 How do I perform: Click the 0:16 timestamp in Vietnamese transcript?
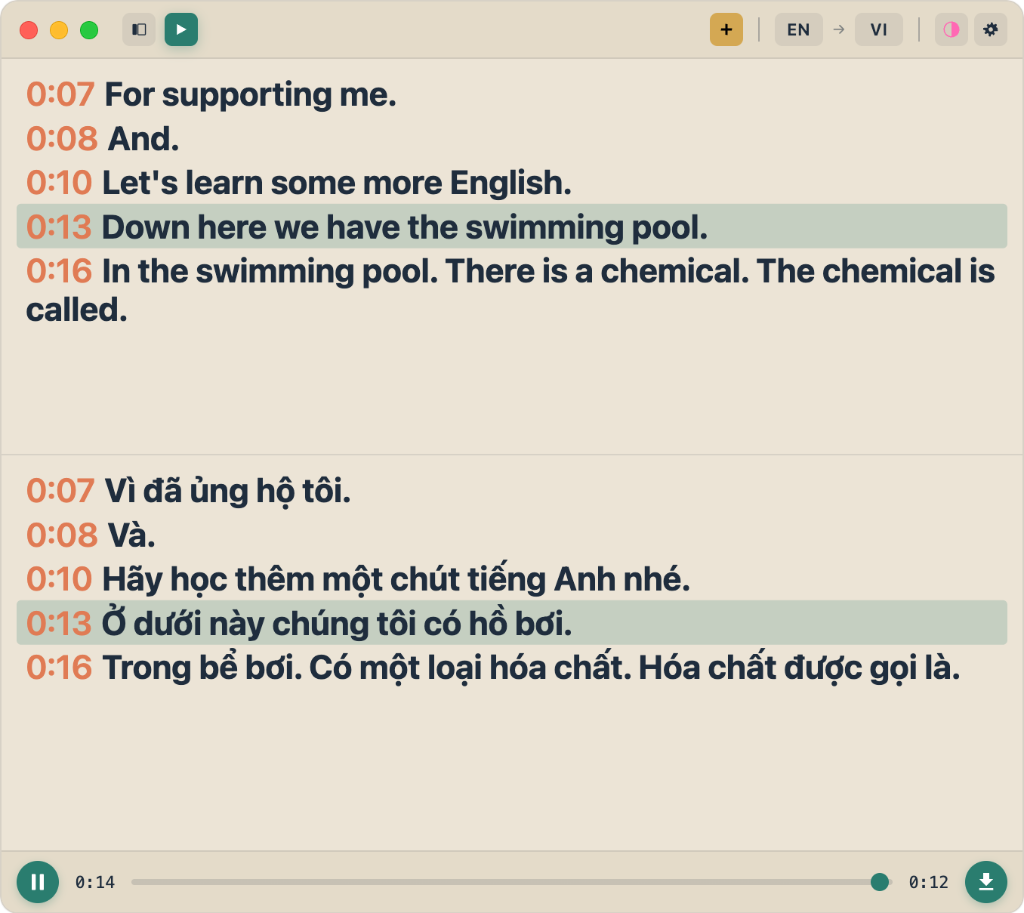coord(60,667)
